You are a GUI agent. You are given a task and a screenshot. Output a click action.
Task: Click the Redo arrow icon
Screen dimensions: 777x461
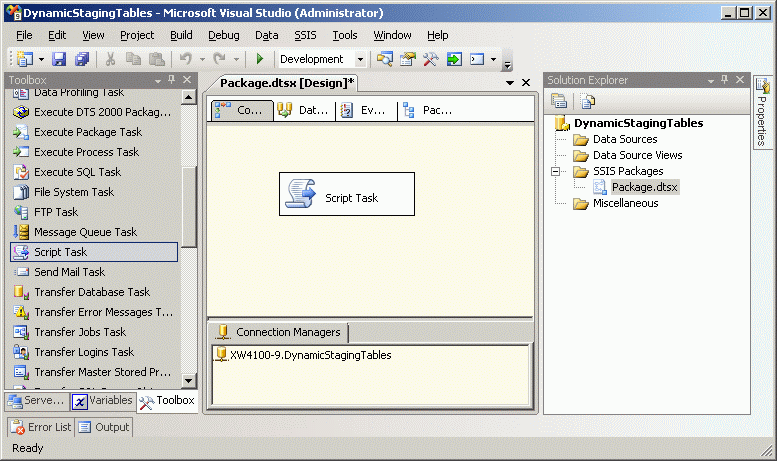(x=220, y=59)
